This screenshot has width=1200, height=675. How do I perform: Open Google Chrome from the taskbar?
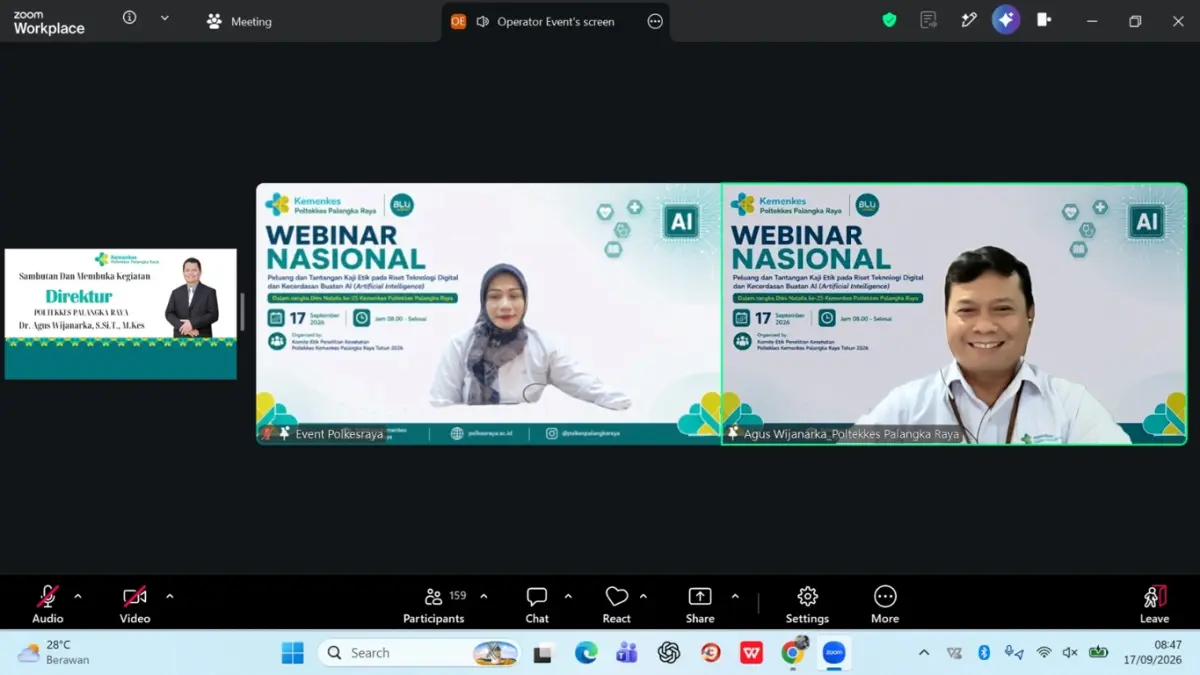click(x=793, y=654)
